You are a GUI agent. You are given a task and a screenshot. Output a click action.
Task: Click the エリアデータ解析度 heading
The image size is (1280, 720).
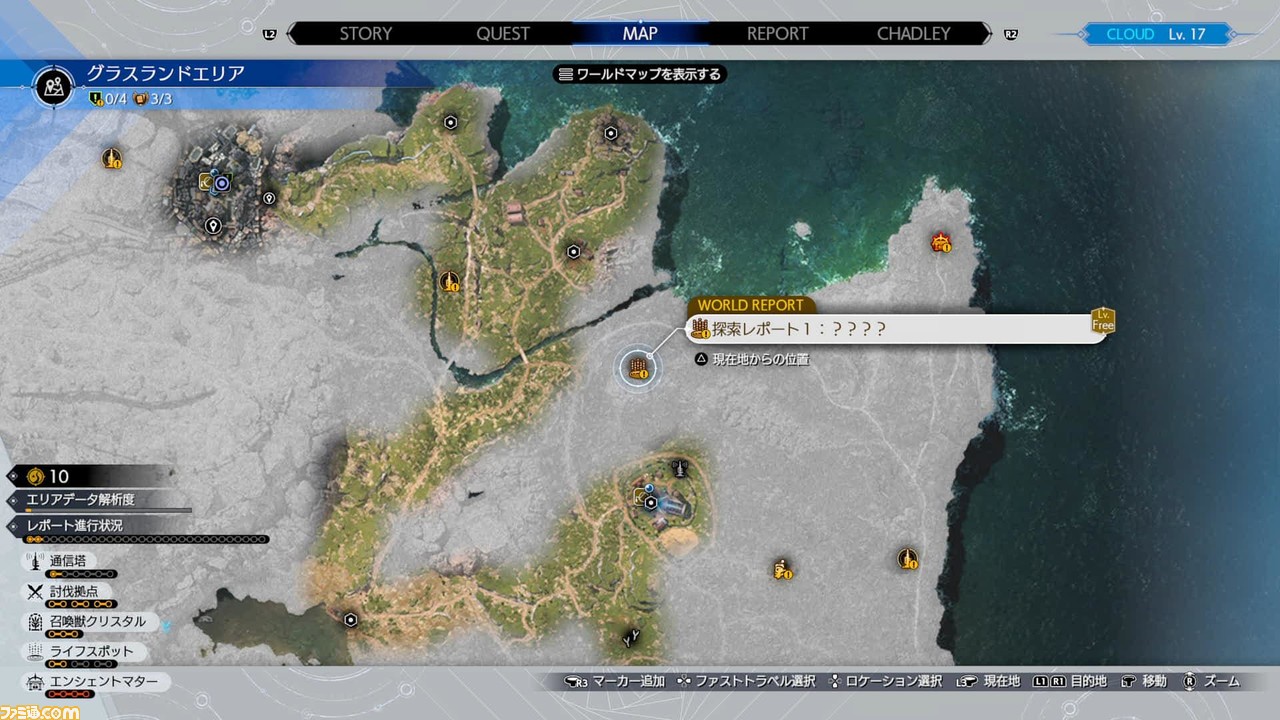coord(80,499)
